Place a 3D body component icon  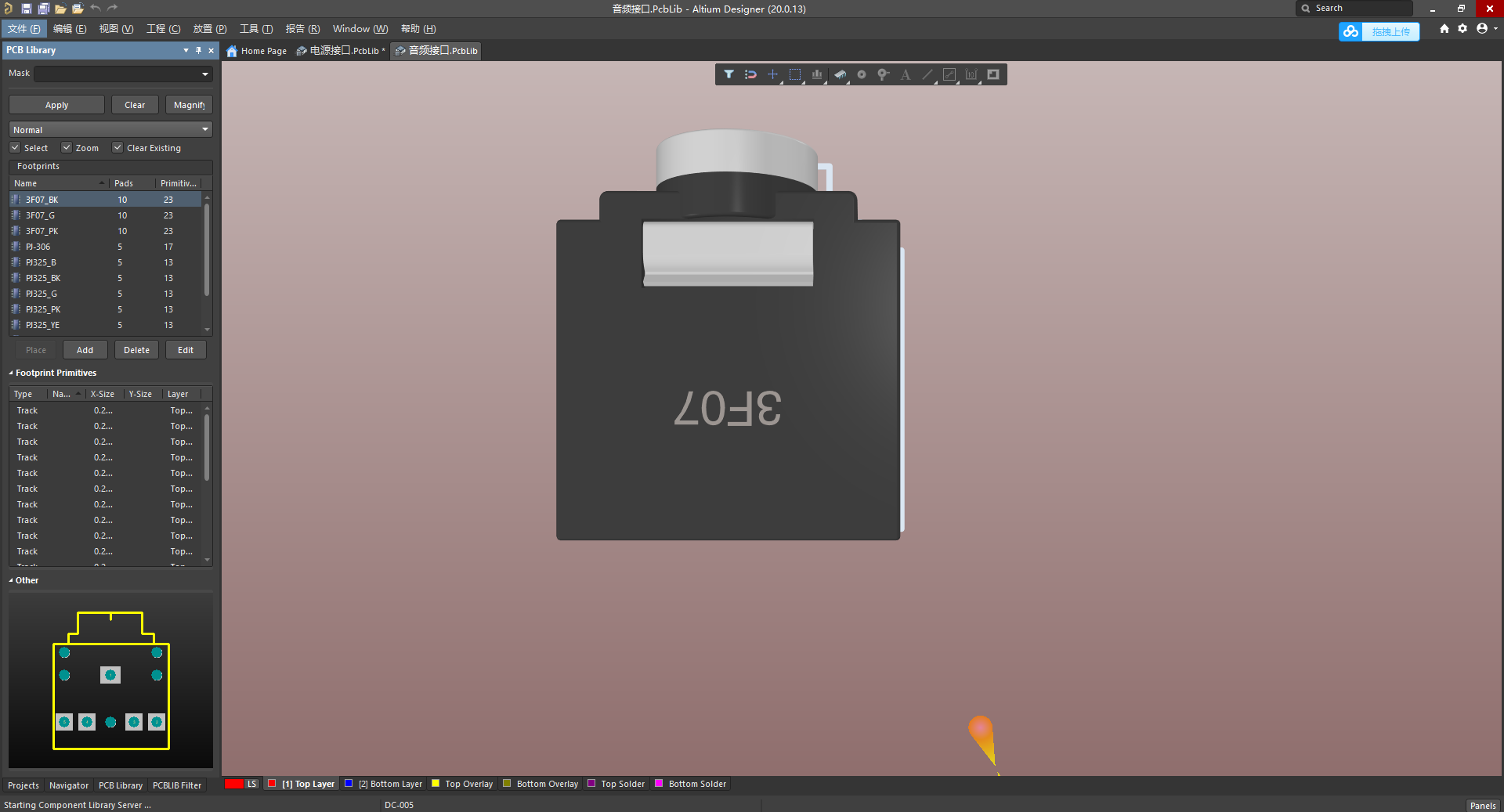click(x=840, y=74)
